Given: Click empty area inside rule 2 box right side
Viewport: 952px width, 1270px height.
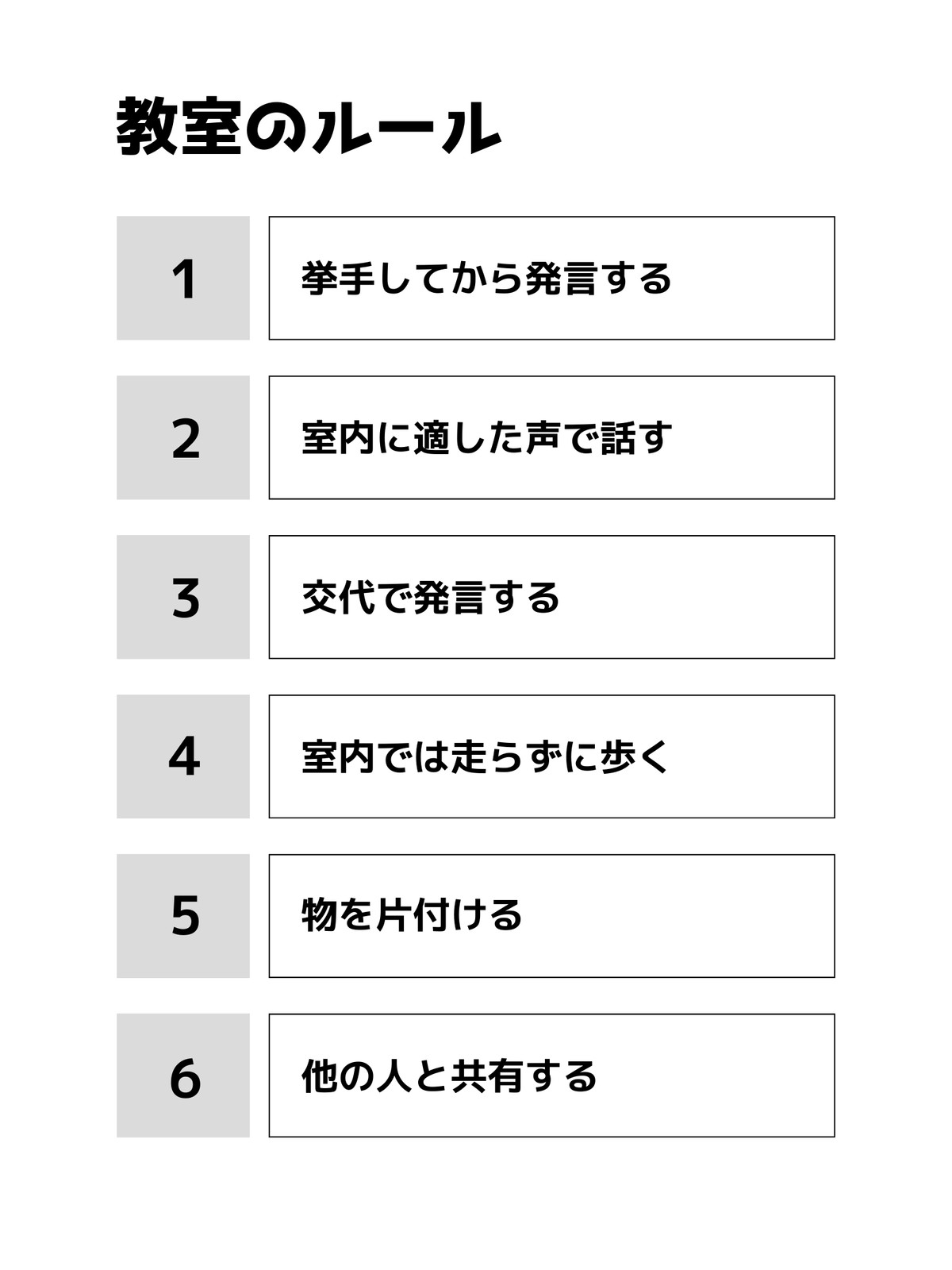Looking at the screenshot, I should click(x=754, y=437).
